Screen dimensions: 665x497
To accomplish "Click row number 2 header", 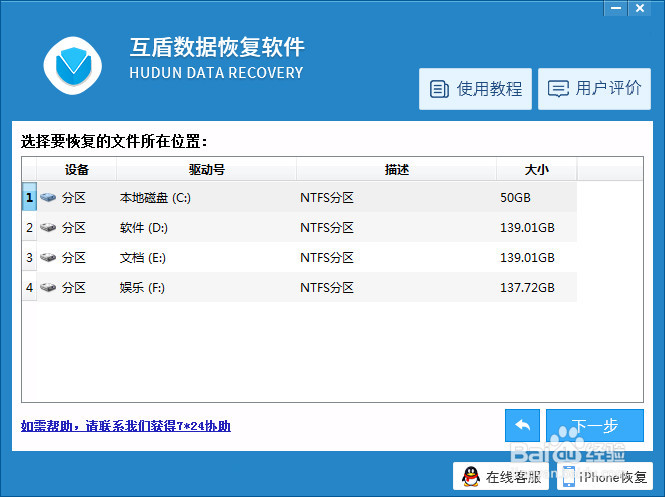I will pos(29,227).
